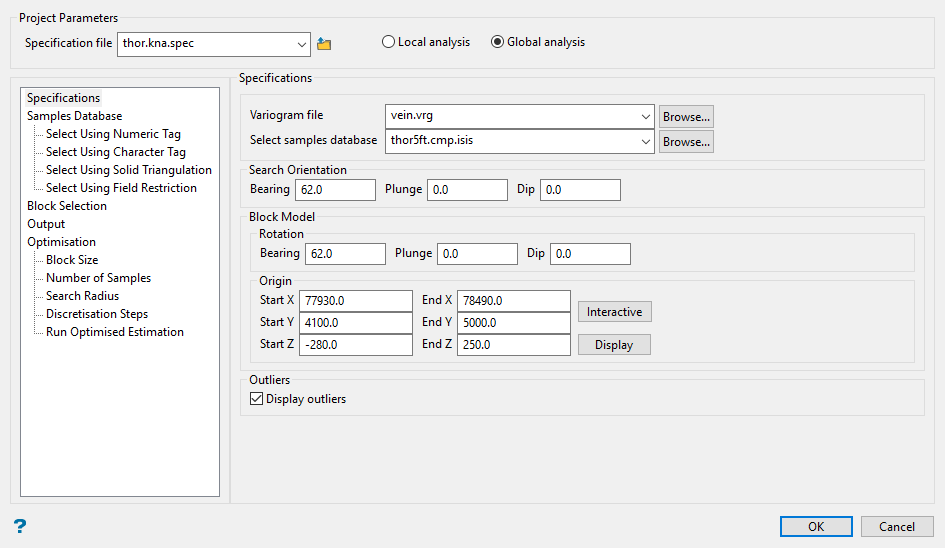Select Global analysis radio button
The width and height of the screenshot is (945, 548).
[x=498, y=42]
